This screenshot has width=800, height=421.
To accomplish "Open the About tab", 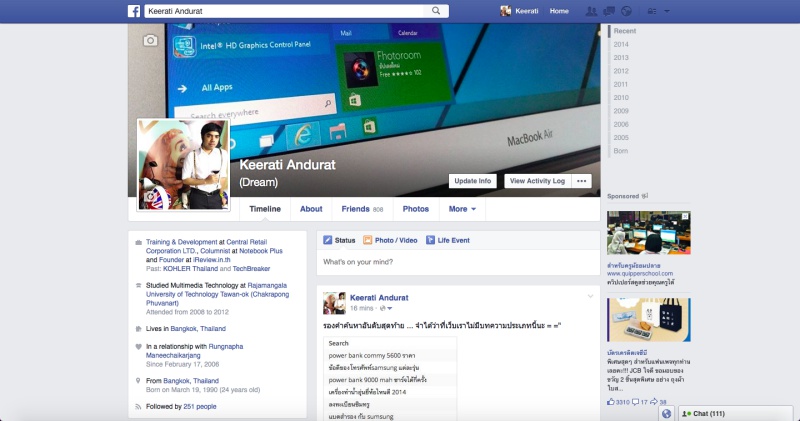I will [x=311, y=209].
